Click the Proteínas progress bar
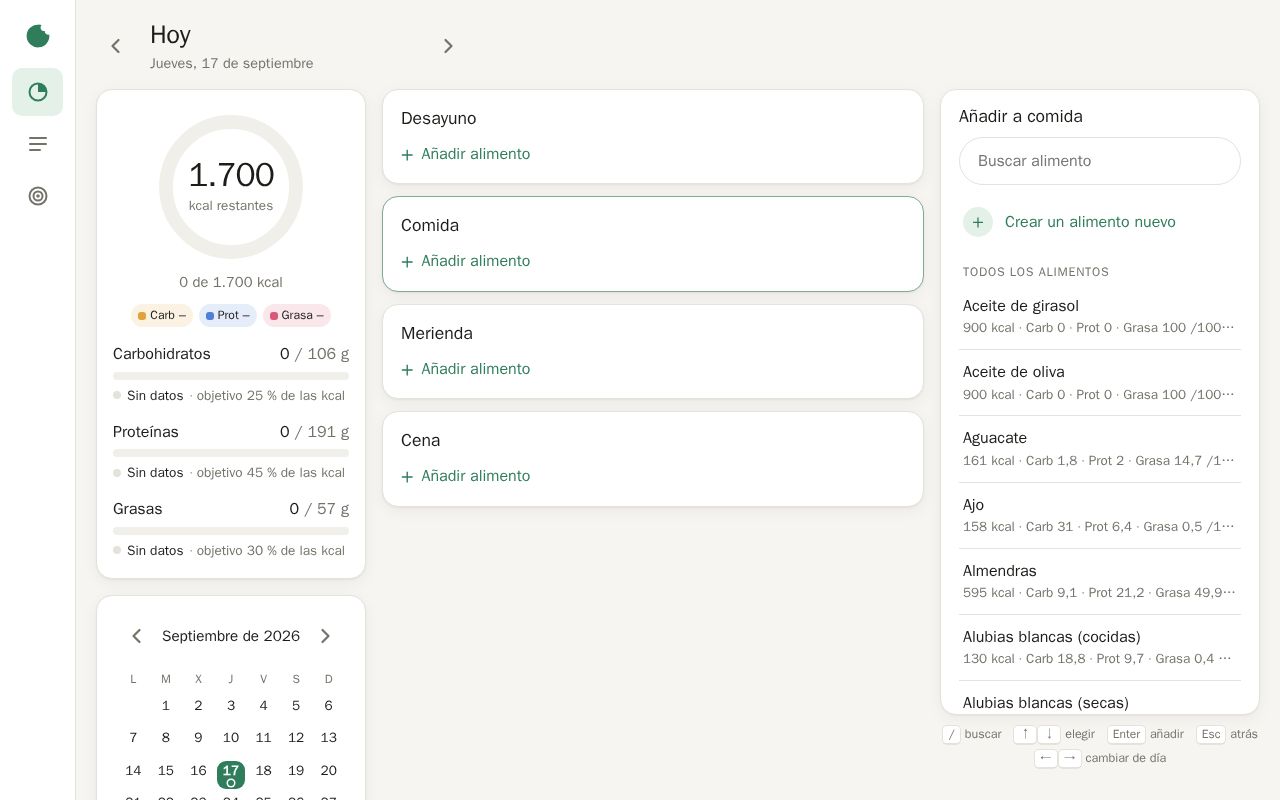The width and height of the screenshot is (1280, 800). [x=231, y=453]
